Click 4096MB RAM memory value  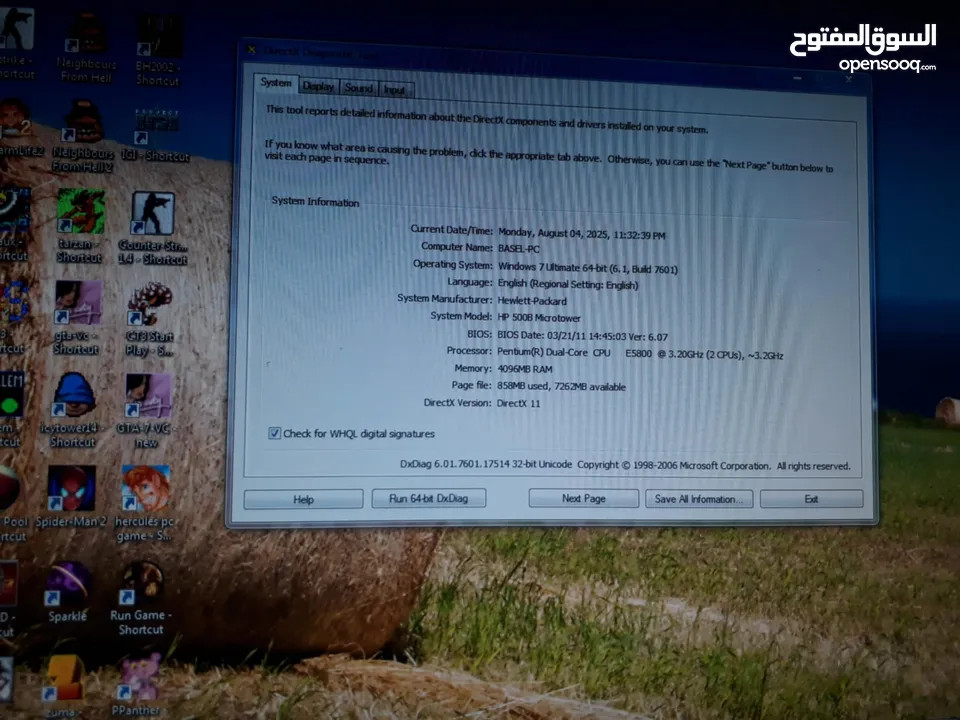(x=525, y=369)
